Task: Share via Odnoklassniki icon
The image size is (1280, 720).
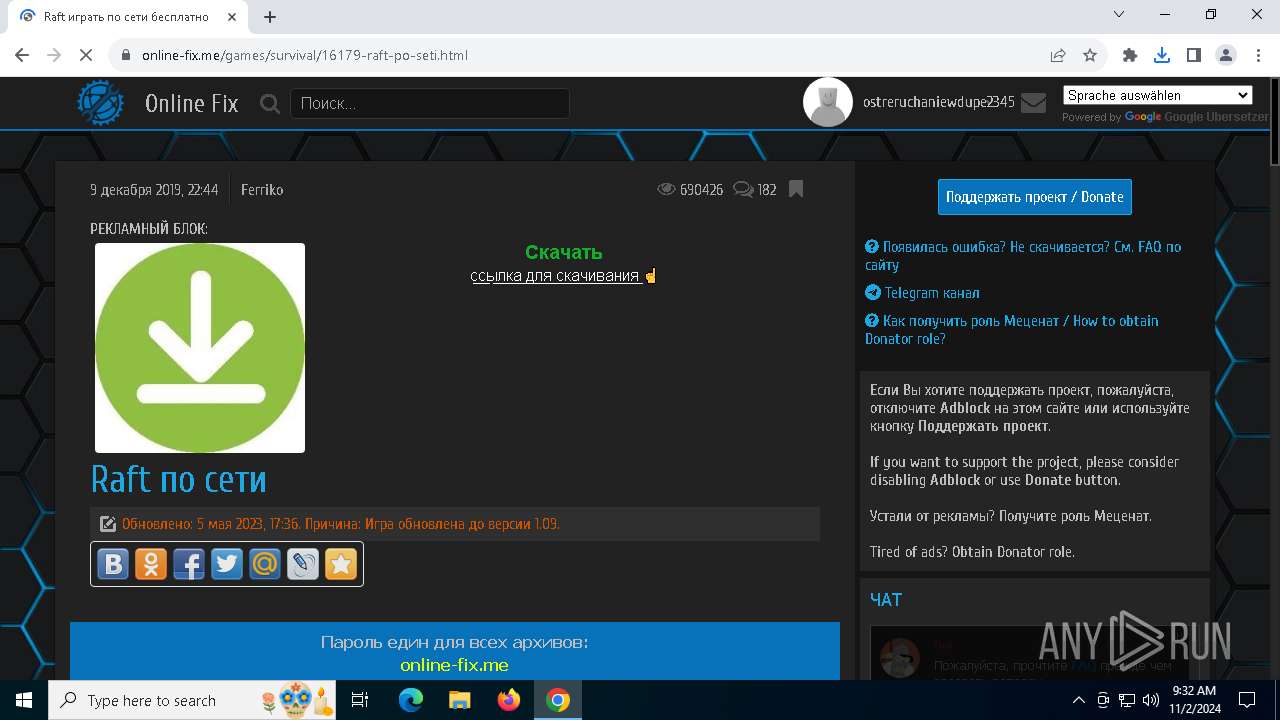Action: [x=151, y=564]
